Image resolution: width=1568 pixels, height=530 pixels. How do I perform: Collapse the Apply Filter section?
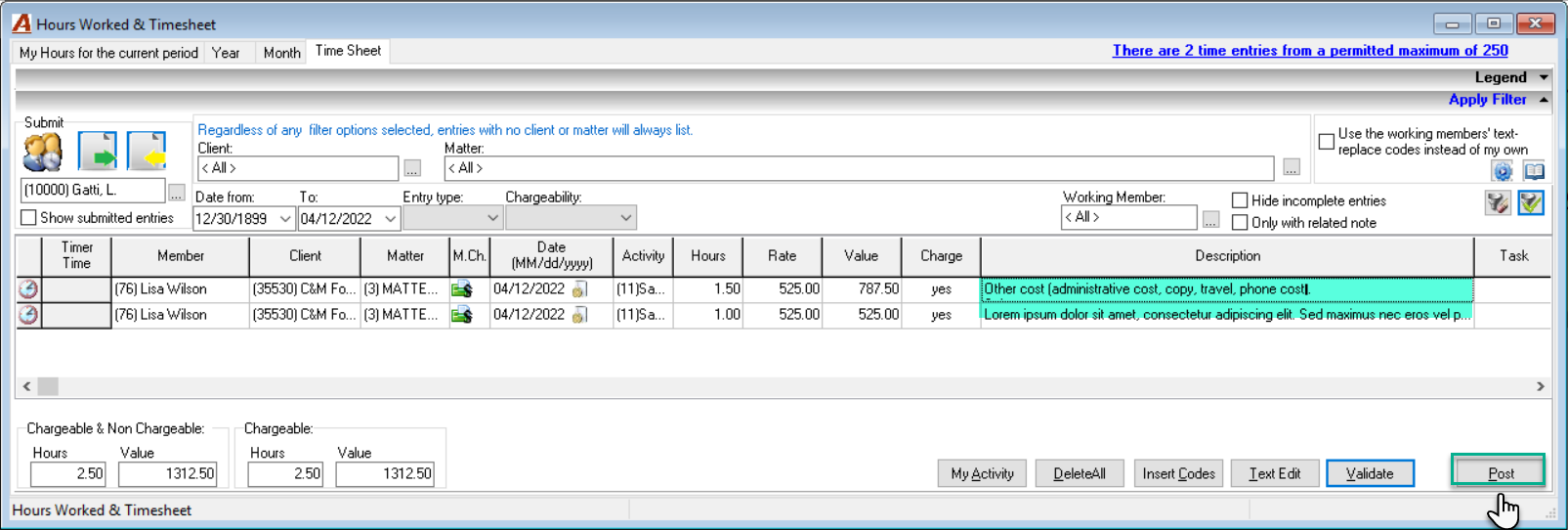click(1544, 100)
